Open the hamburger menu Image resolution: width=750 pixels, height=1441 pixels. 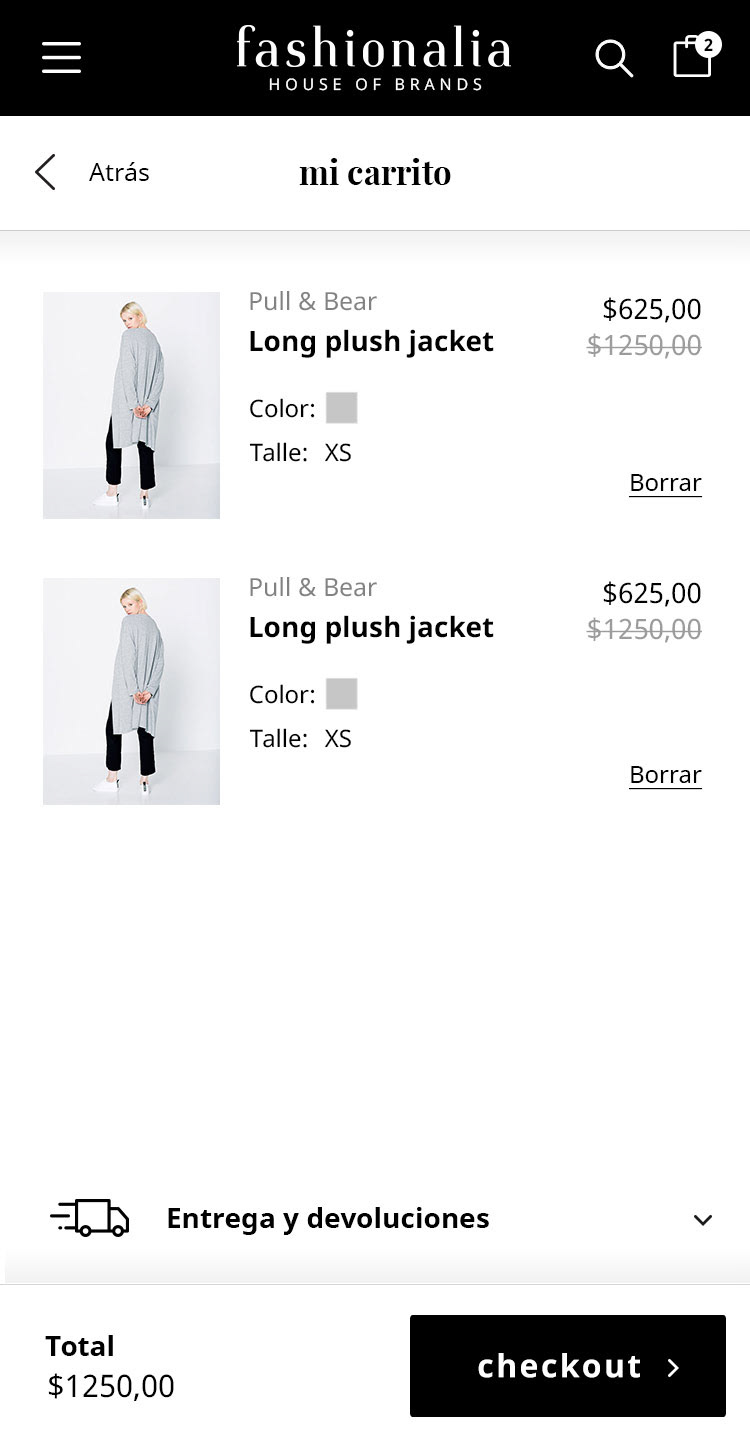click(61, 57)
